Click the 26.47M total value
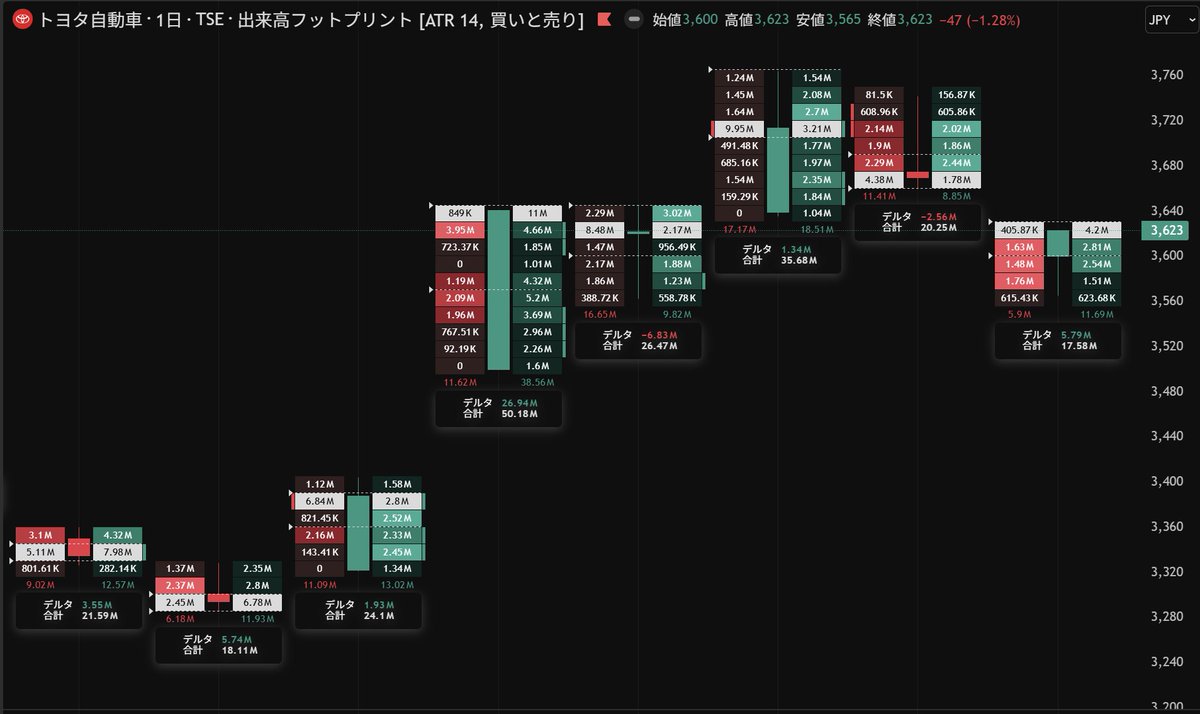Image resolution: width=1200 pixels, height=714 pixels. [658, 346]
